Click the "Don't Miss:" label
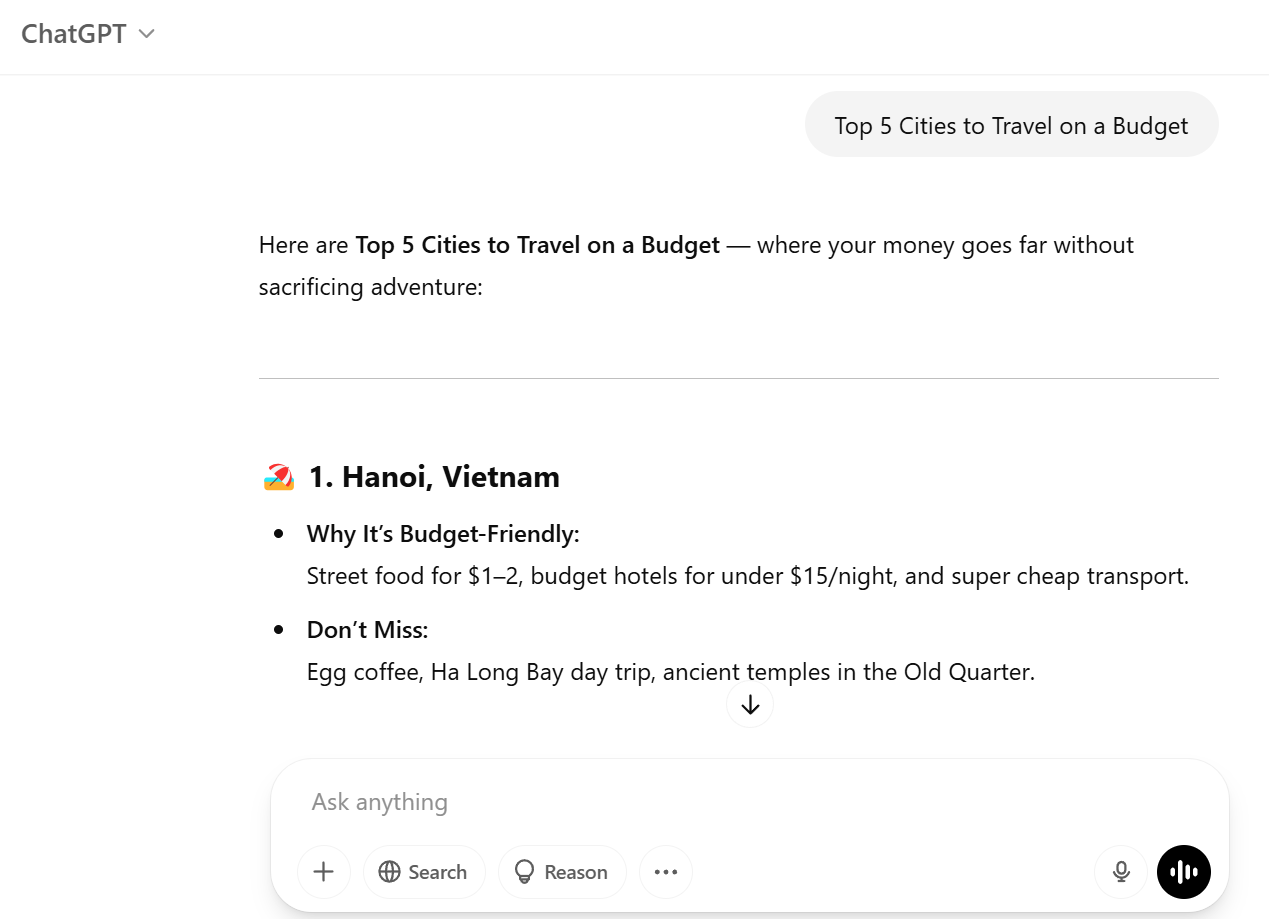The image size is (1269, 919). [367, 630]
